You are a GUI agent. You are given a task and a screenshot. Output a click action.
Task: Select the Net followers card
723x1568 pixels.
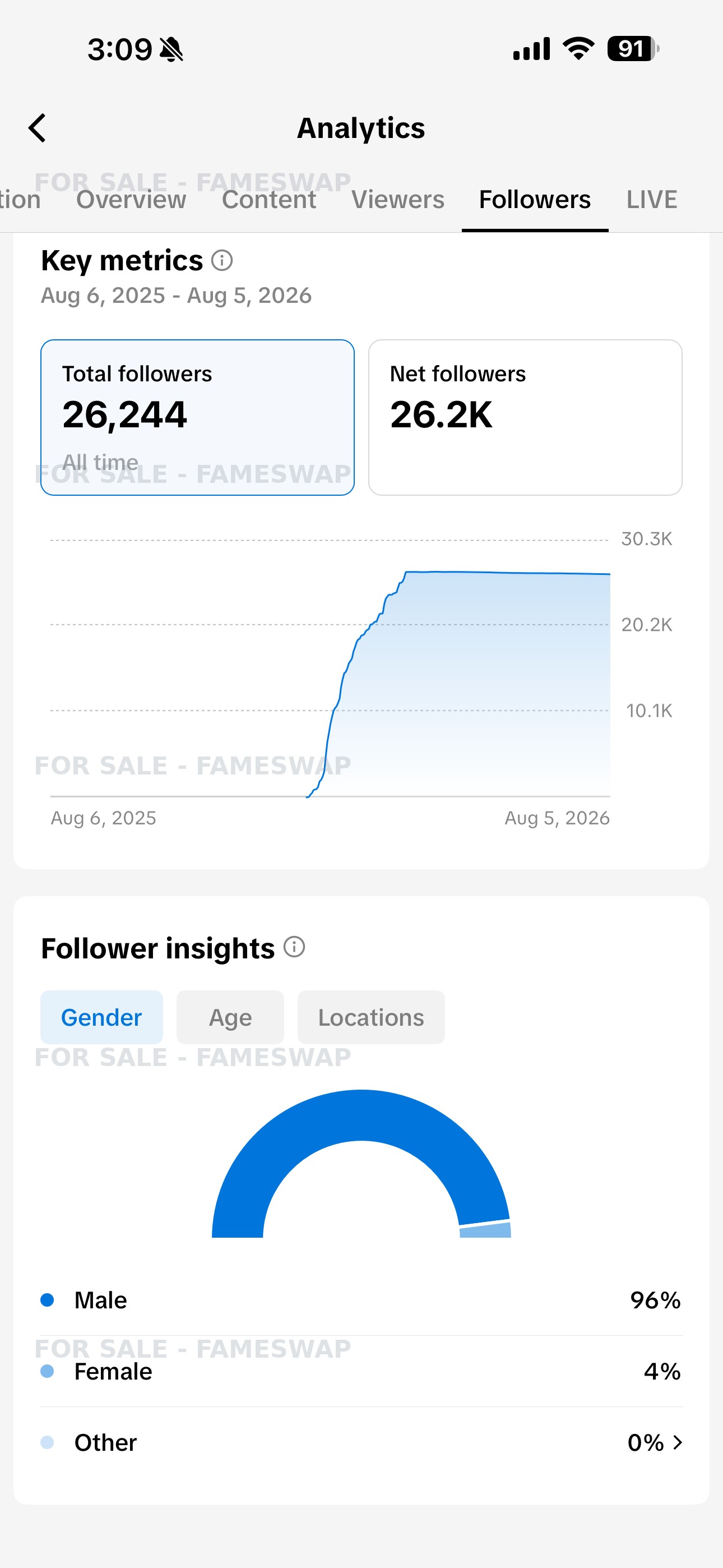[525, 418]
